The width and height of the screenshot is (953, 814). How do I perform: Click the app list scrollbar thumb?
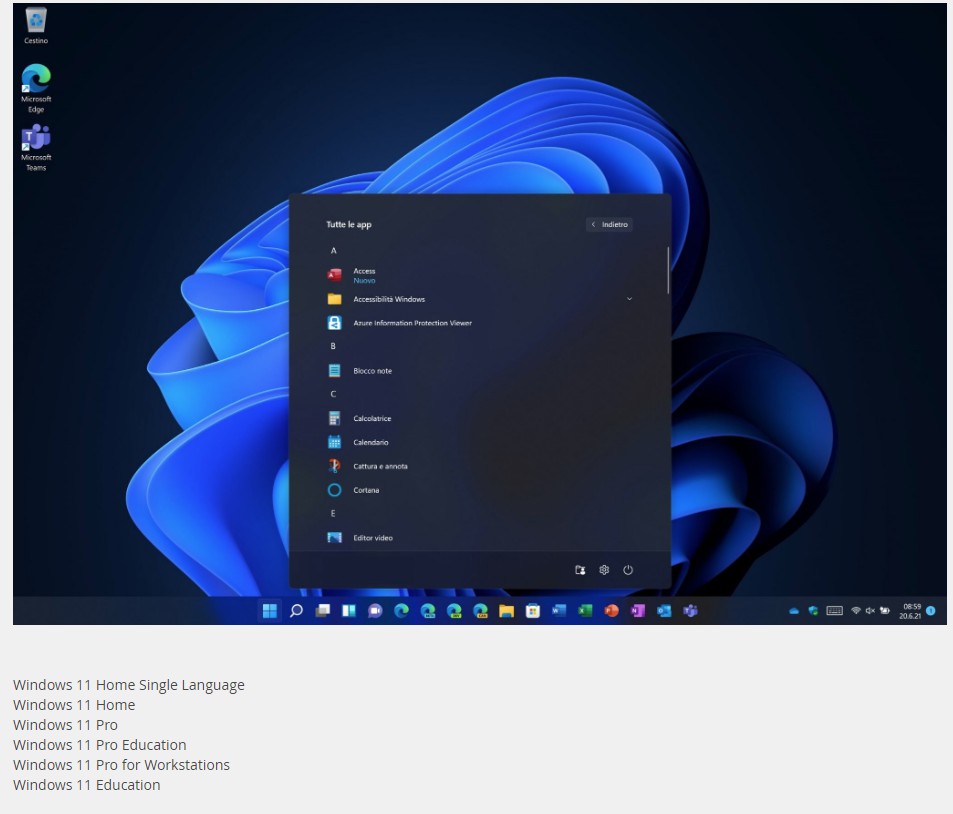(x=668, y=271)
